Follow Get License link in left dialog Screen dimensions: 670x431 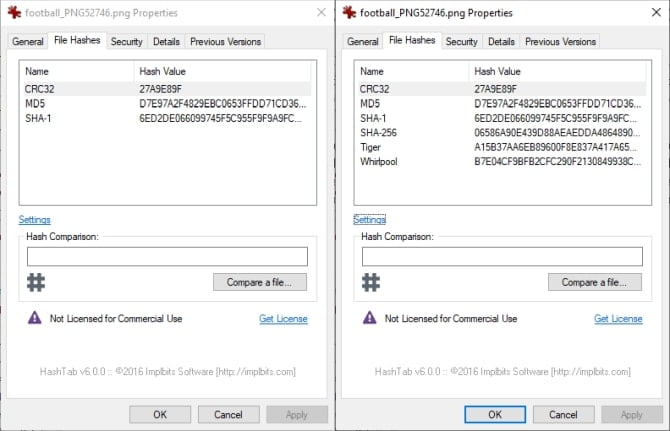click(283, 319)
